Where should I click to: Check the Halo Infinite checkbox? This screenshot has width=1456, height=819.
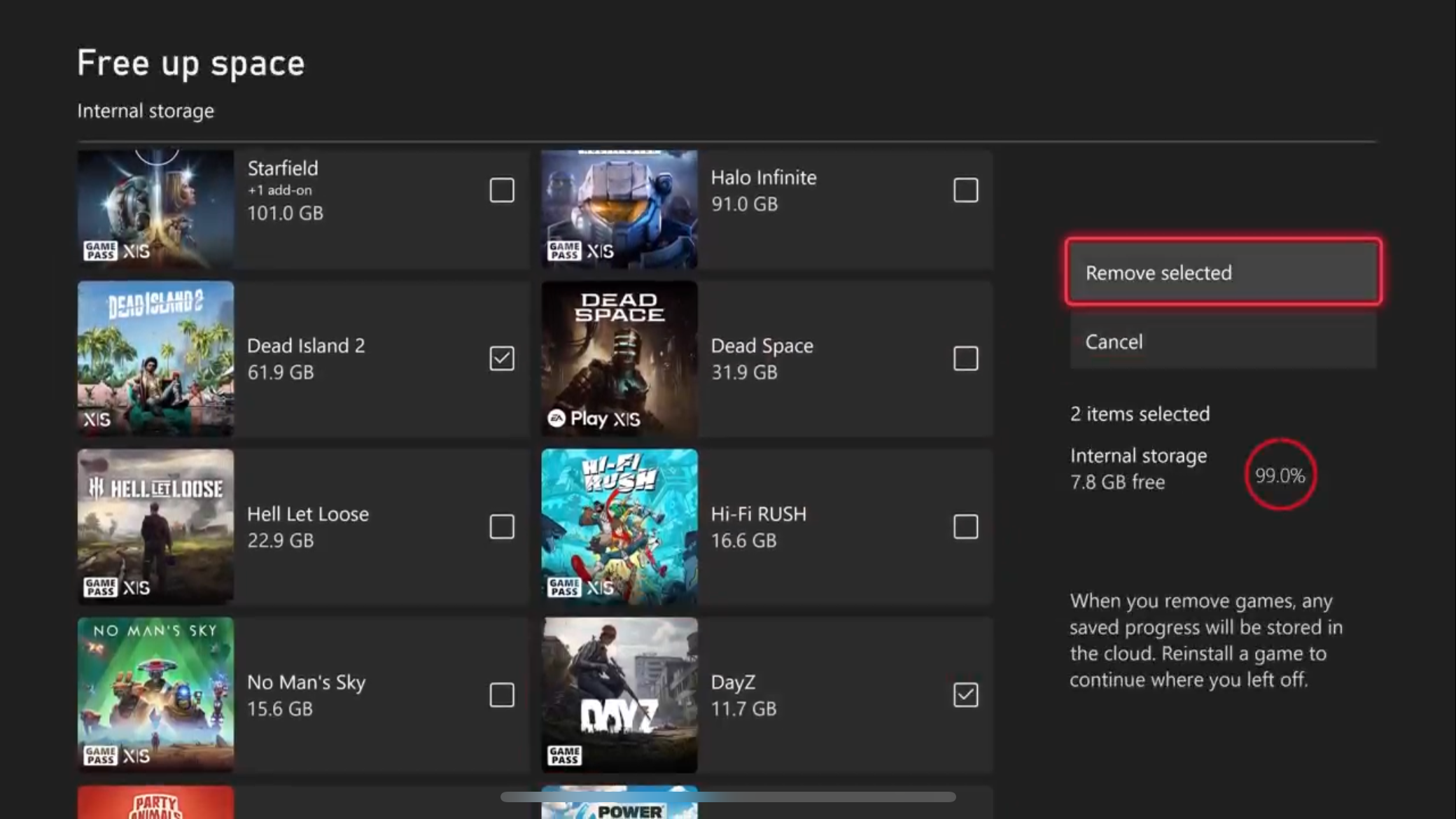coord(966,190)
